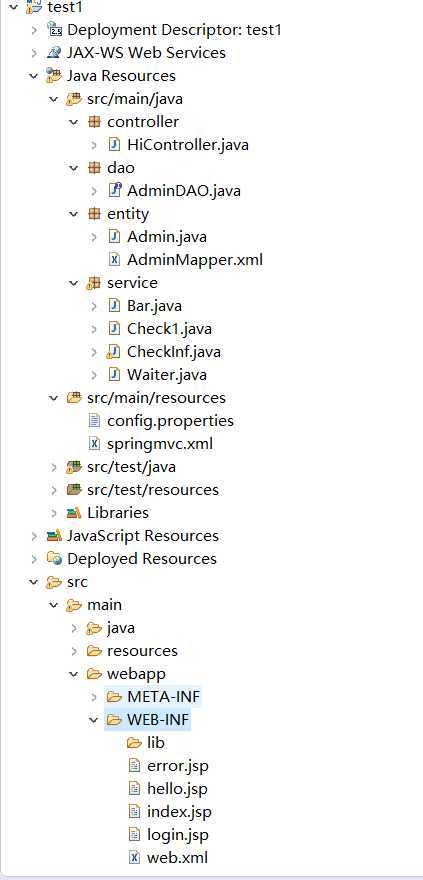Screen dimensions: 423x880
Task: Collapse the webapp folder
Action: [73, 674]
